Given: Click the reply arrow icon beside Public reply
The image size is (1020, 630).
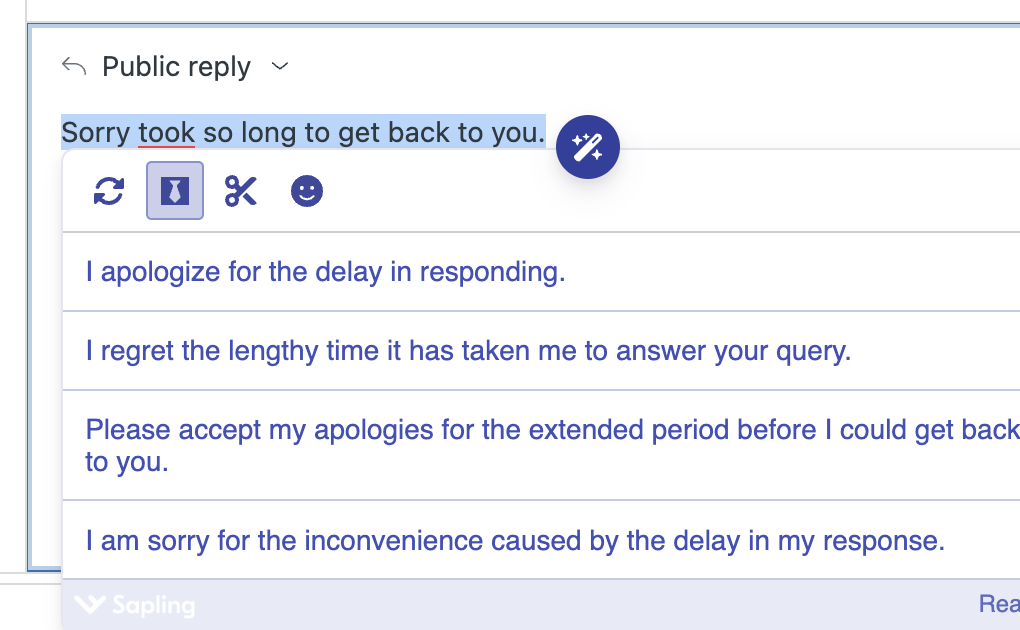Looking at the screenshot, I should [73, 66].
